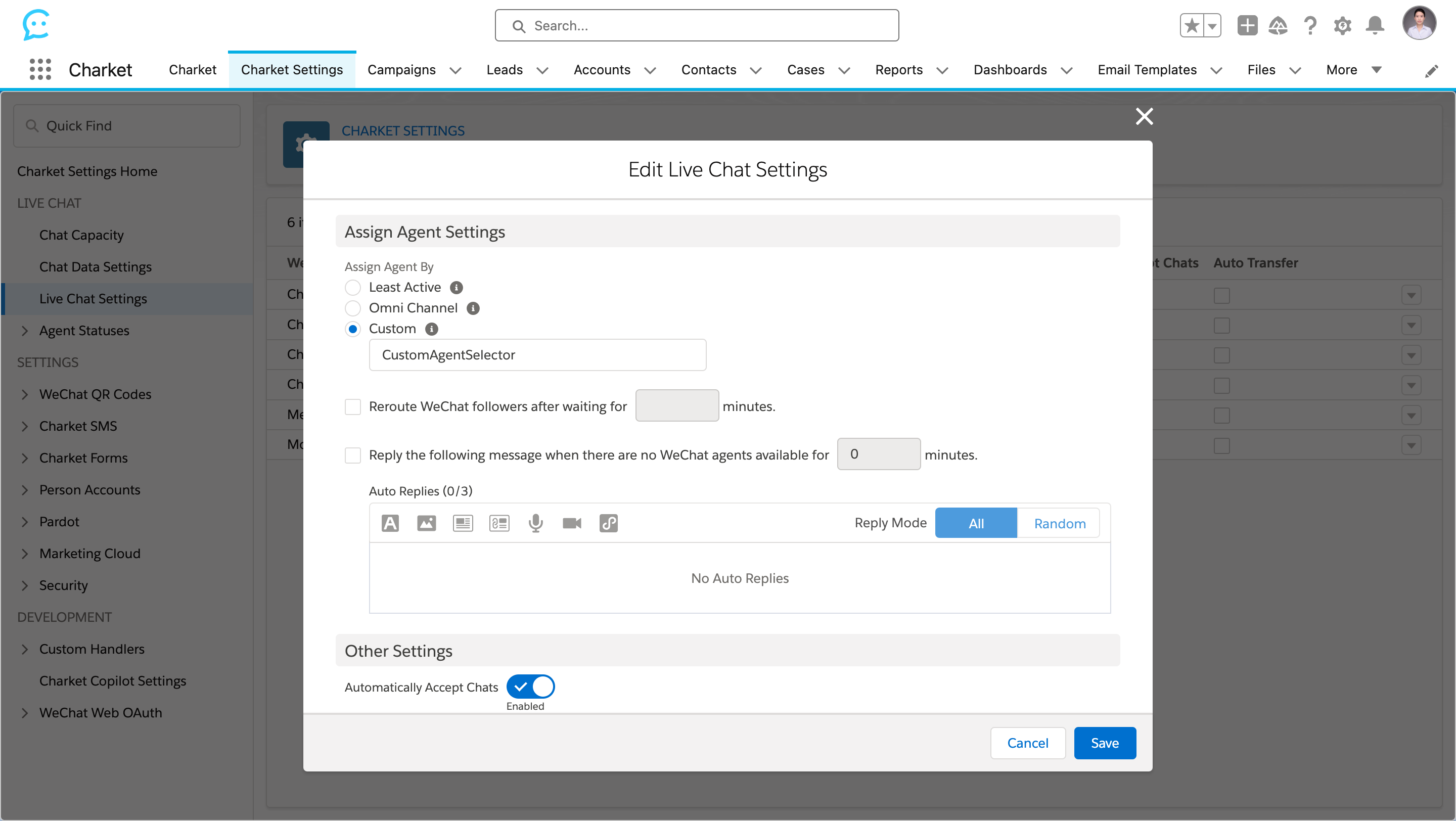This screenshot has width=1456, height=821.
Task: Click the Favorites star icon
Action: coord(1192,25)
